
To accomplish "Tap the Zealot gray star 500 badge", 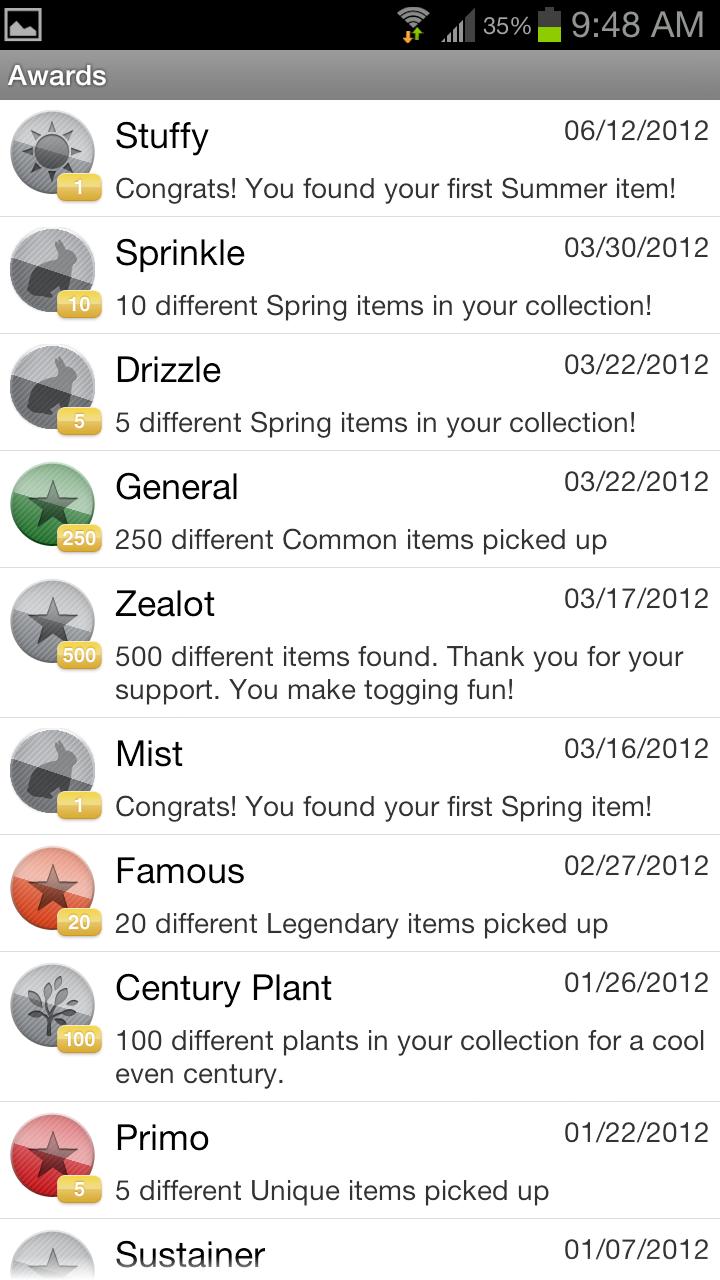I will click(x=54, y=626).
